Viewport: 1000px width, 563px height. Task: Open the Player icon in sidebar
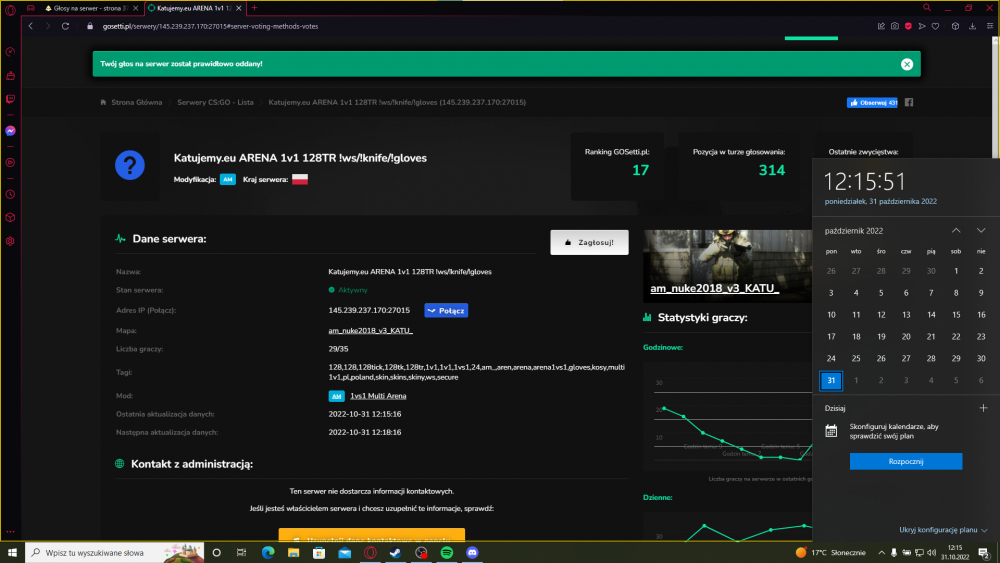tap(10, 163)
